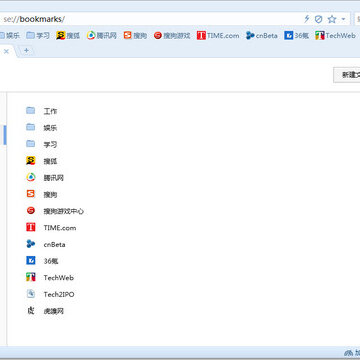Open a new tab with plus button
This screenshot has height=360, width=360.
pos(26,51)
